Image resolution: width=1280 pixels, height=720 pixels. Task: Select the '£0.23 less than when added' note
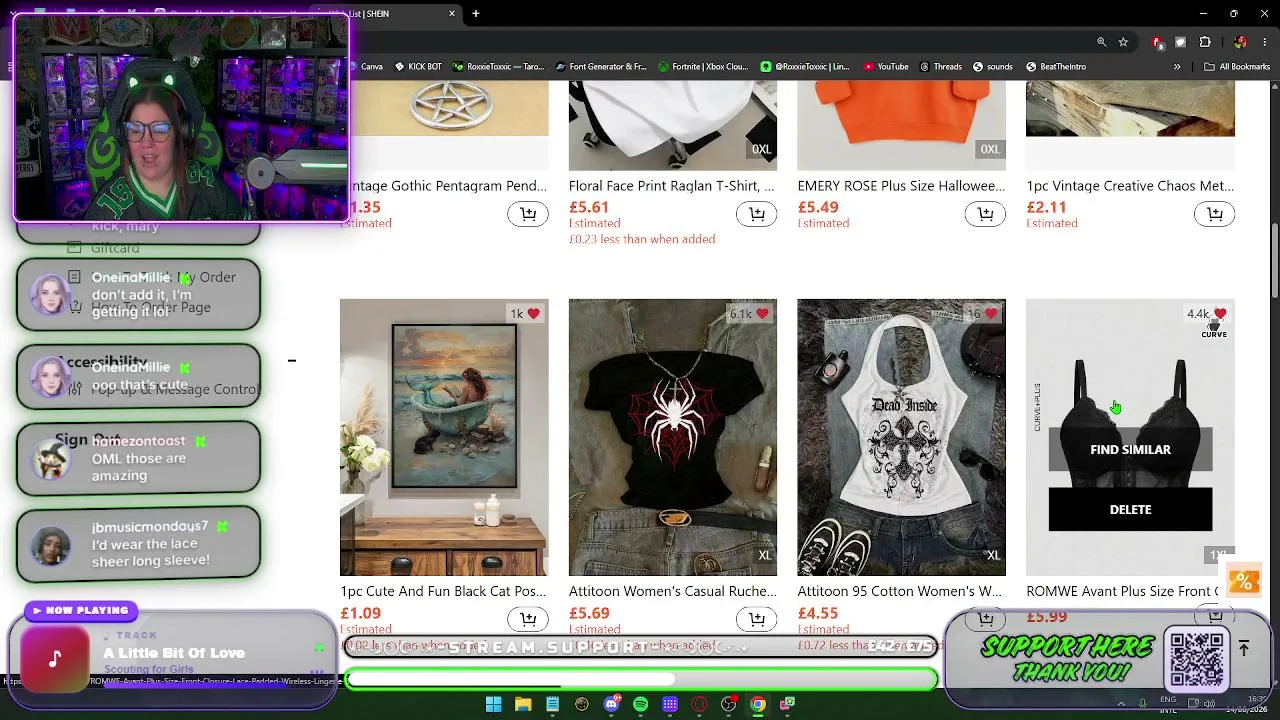point(642,239)
